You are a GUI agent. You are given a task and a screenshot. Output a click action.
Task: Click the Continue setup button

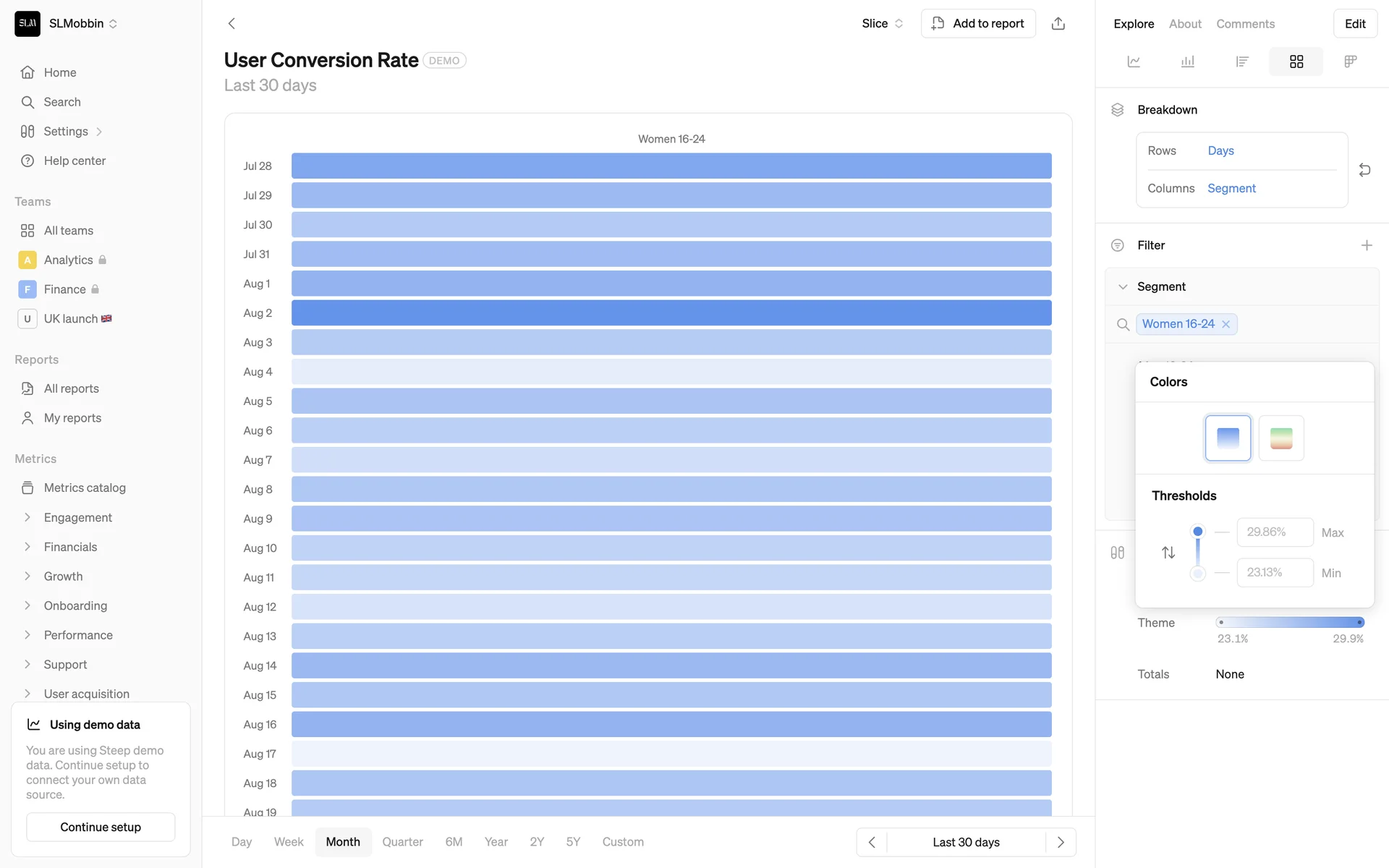point(101,827)
